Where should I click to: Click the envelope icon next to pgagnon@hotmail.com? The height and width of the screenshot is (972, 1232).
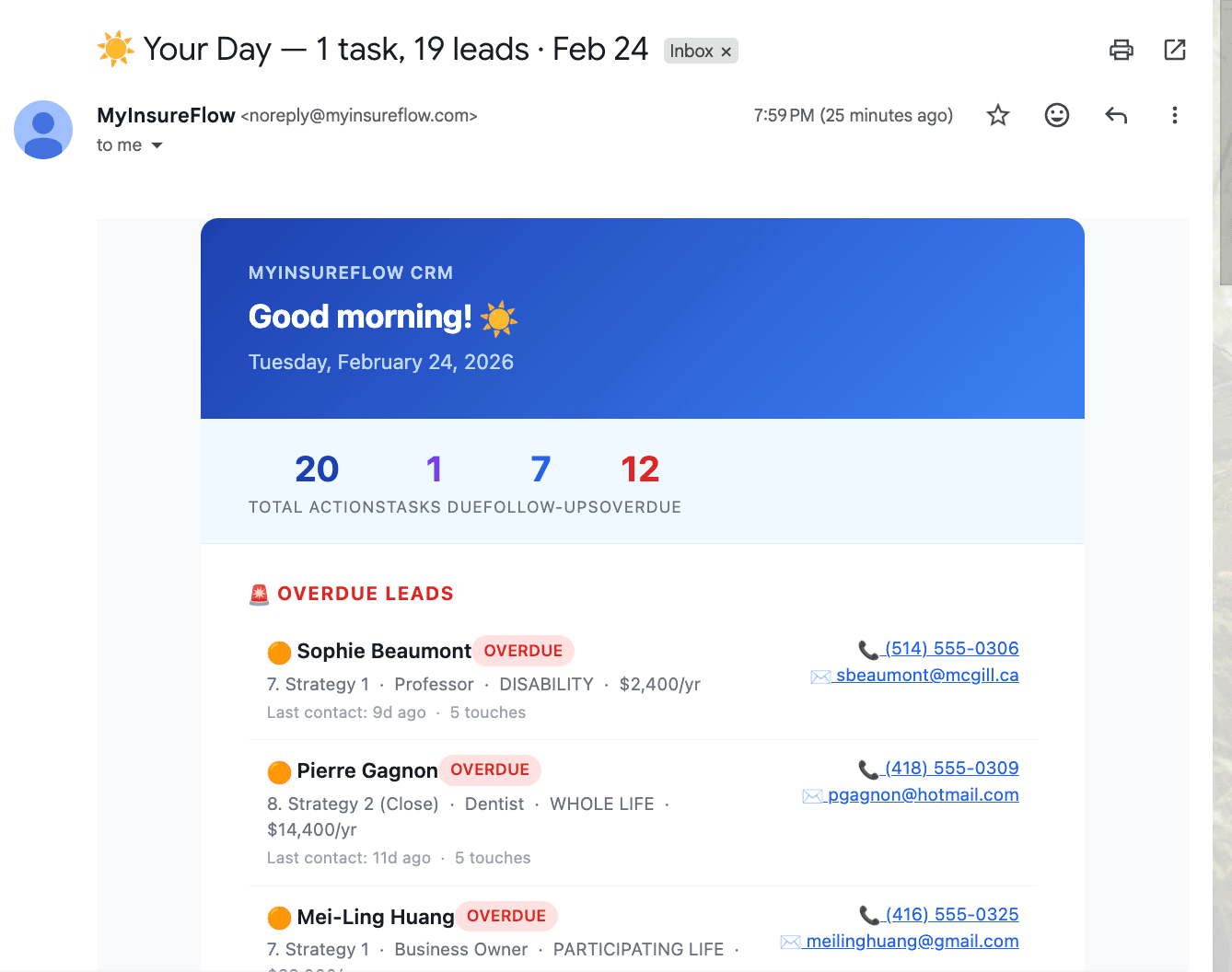pyautogui.click(x=811, y=795)
